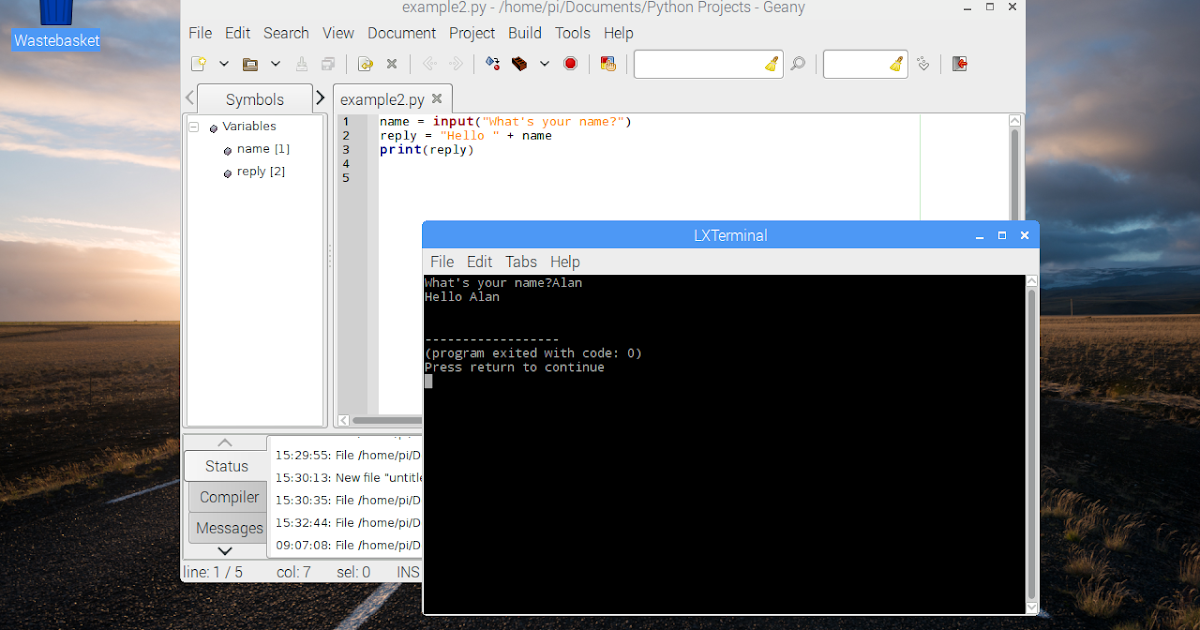Click the Save file toolbar icon
The image size is (1200, 630).
[x=302, y=64]
